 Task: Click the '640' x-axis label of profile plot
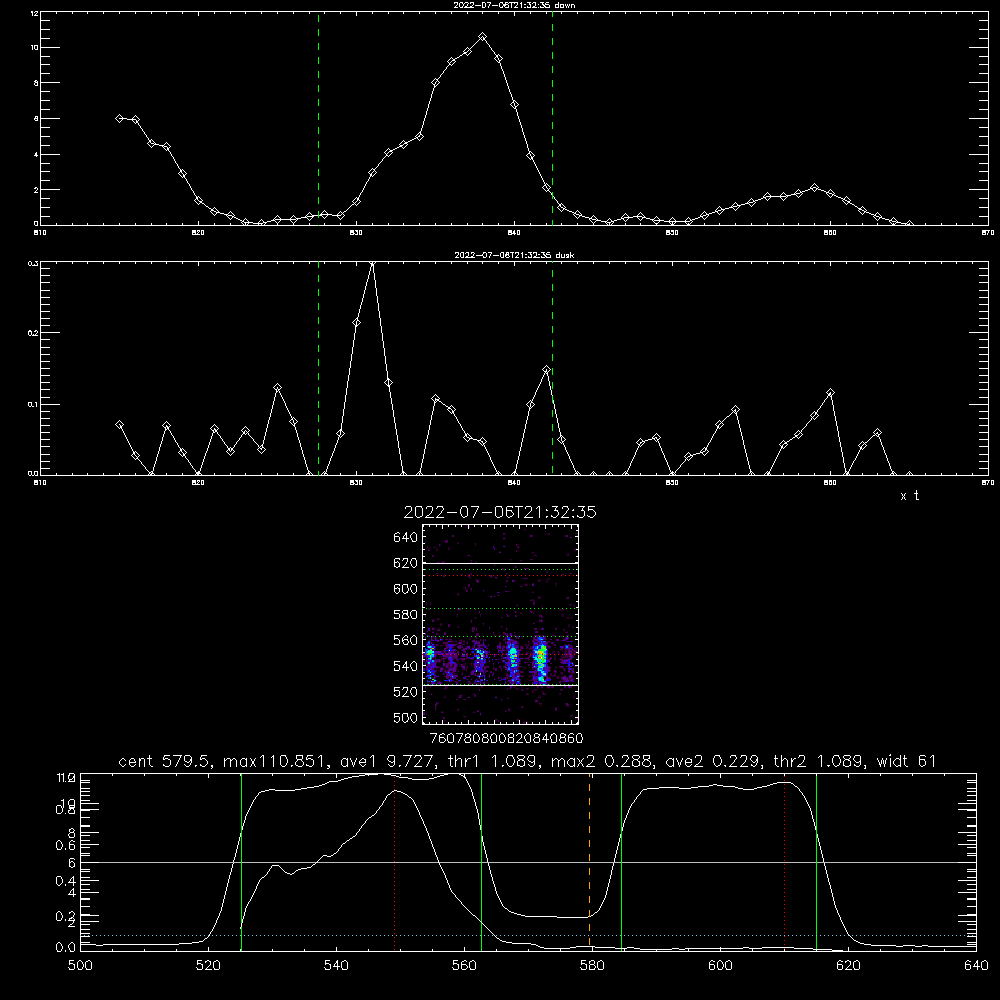976,966
